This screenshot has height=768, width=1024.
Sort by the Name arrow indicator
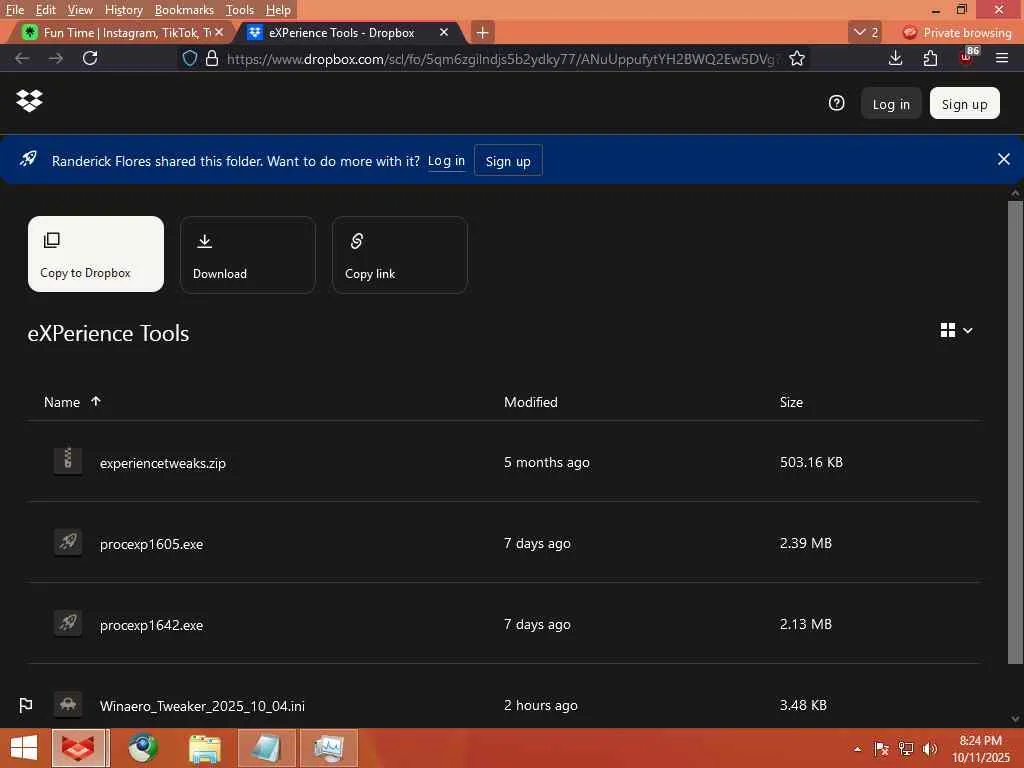click(x=95, y=401)
